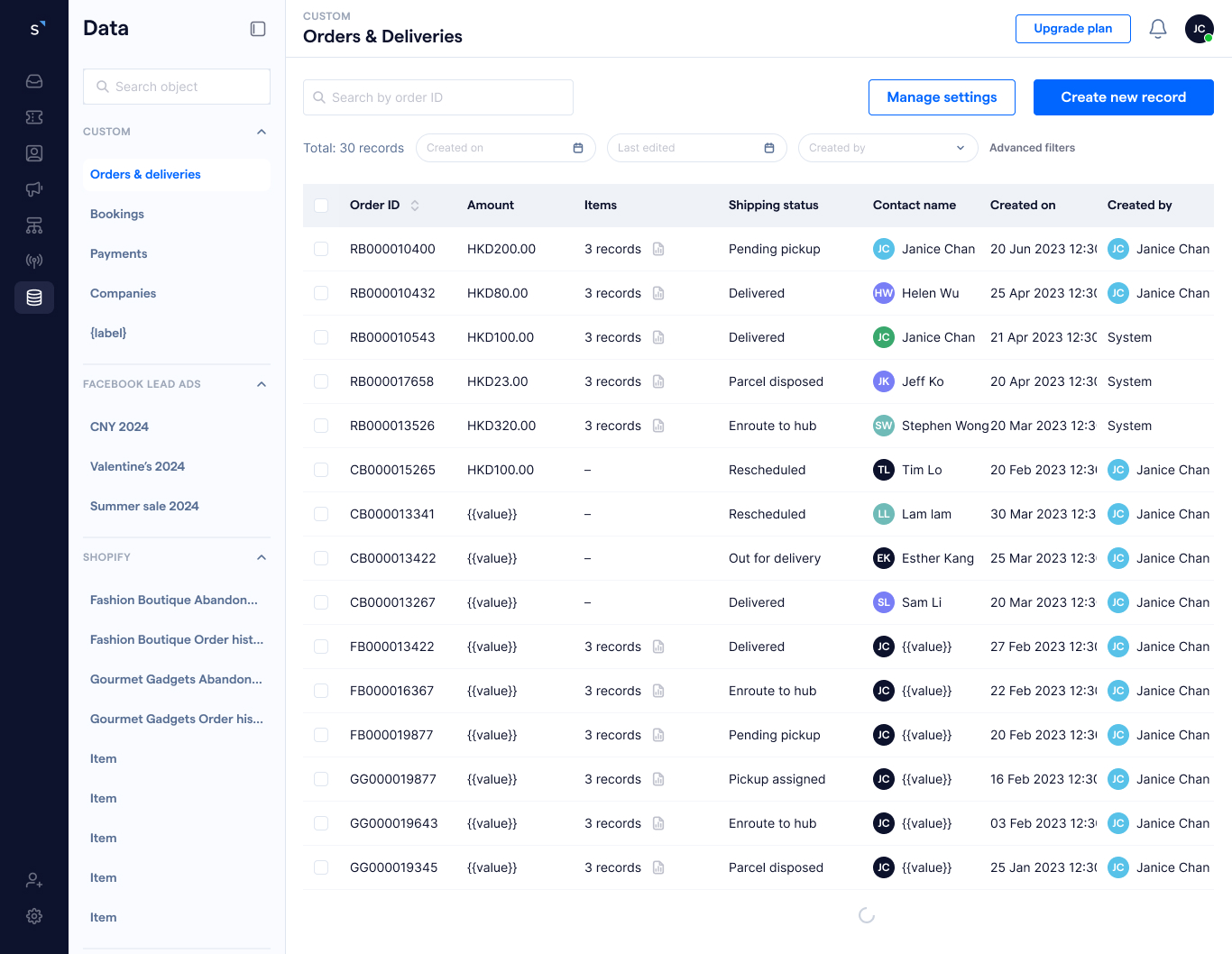This screenshot has height=954, width=1232.
Task: Open the Created on date filter
Action: (506, 148)
